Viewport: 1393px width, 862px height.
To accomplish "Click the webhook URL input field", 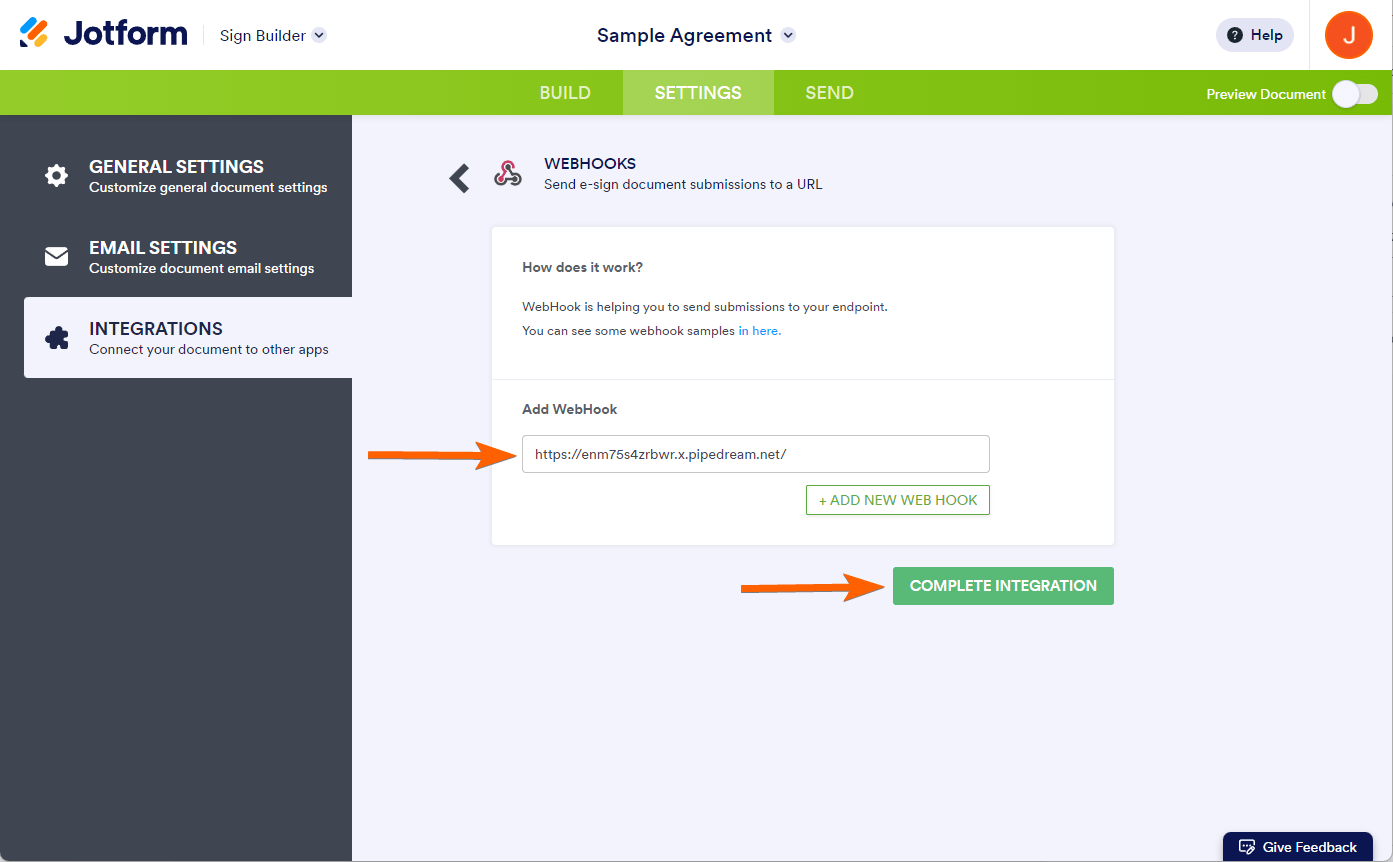I will [755, 454].
